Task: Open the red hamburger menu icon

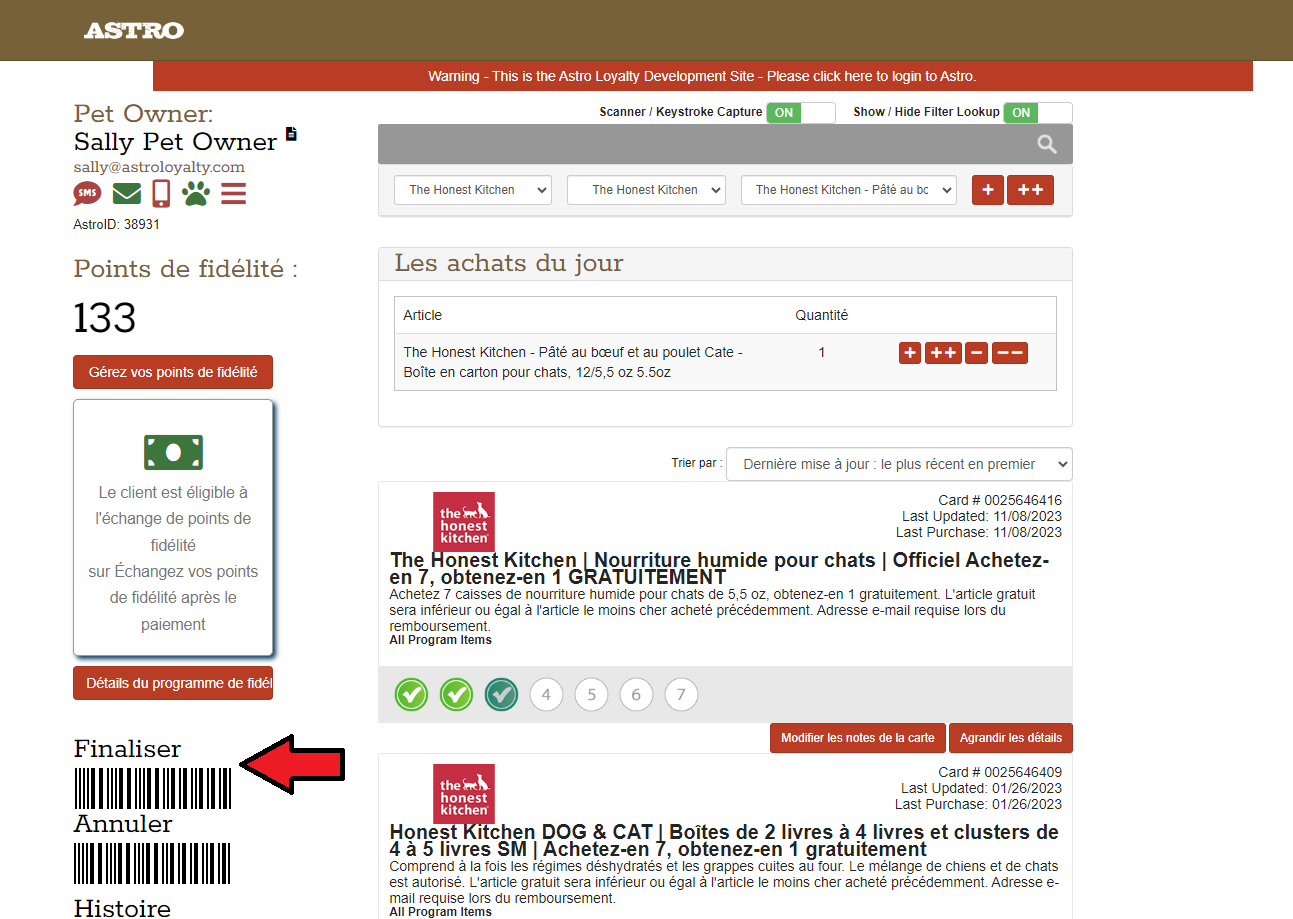Action: pyautogui.click(x=233, y=193)
